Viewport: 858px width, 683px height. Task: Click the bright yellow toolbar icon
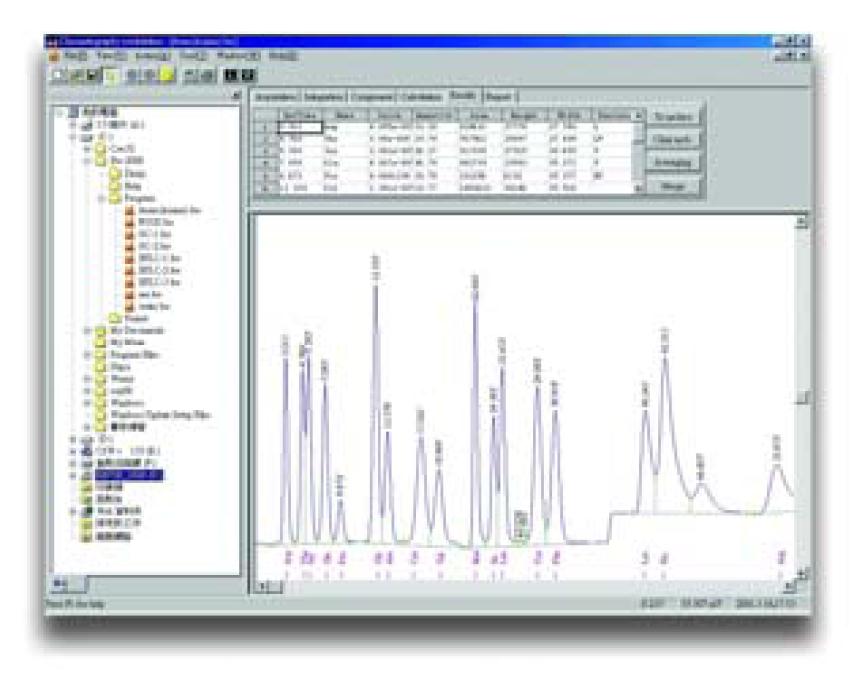point(167,75)
